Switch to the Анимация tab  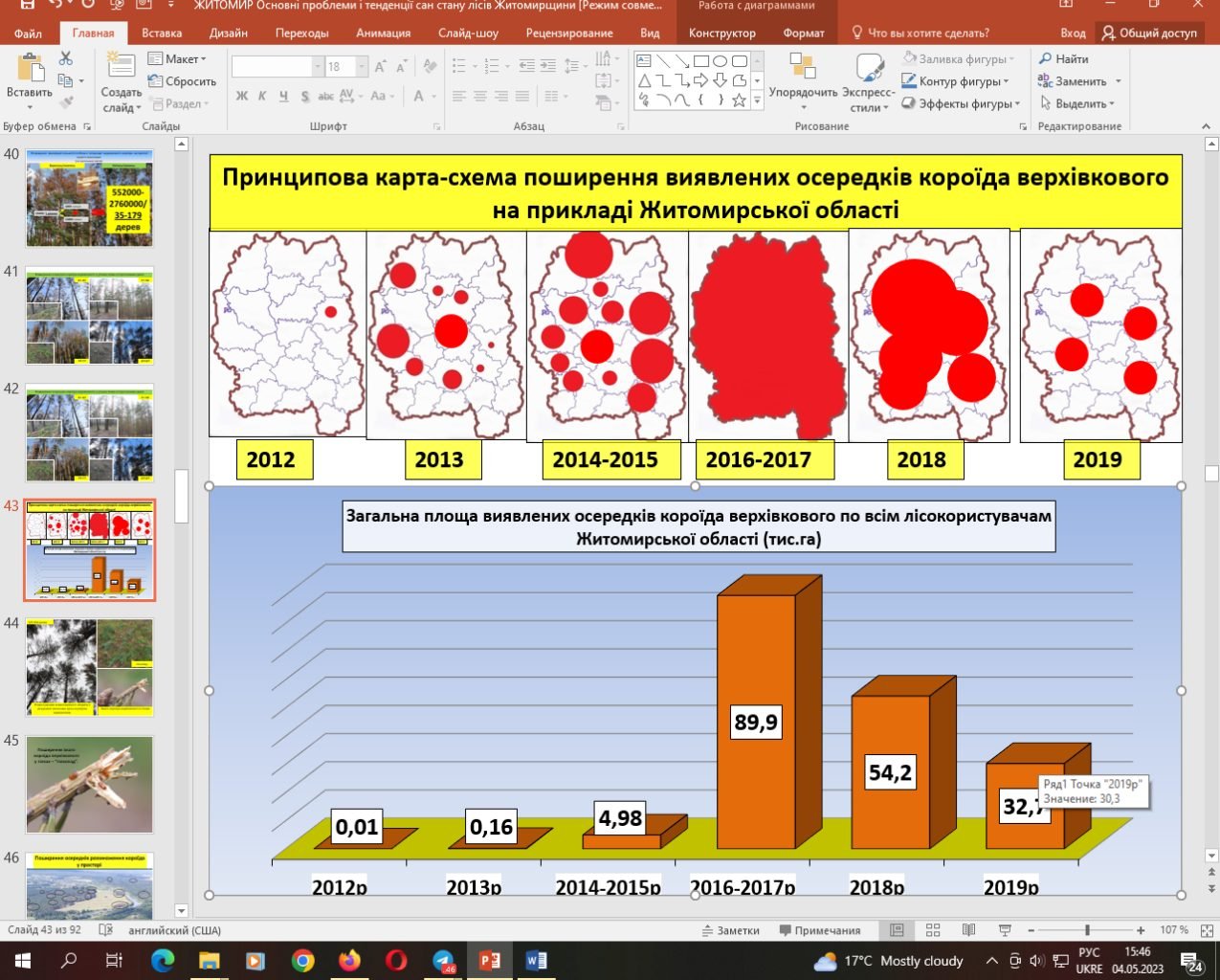(x=383, y=33)
